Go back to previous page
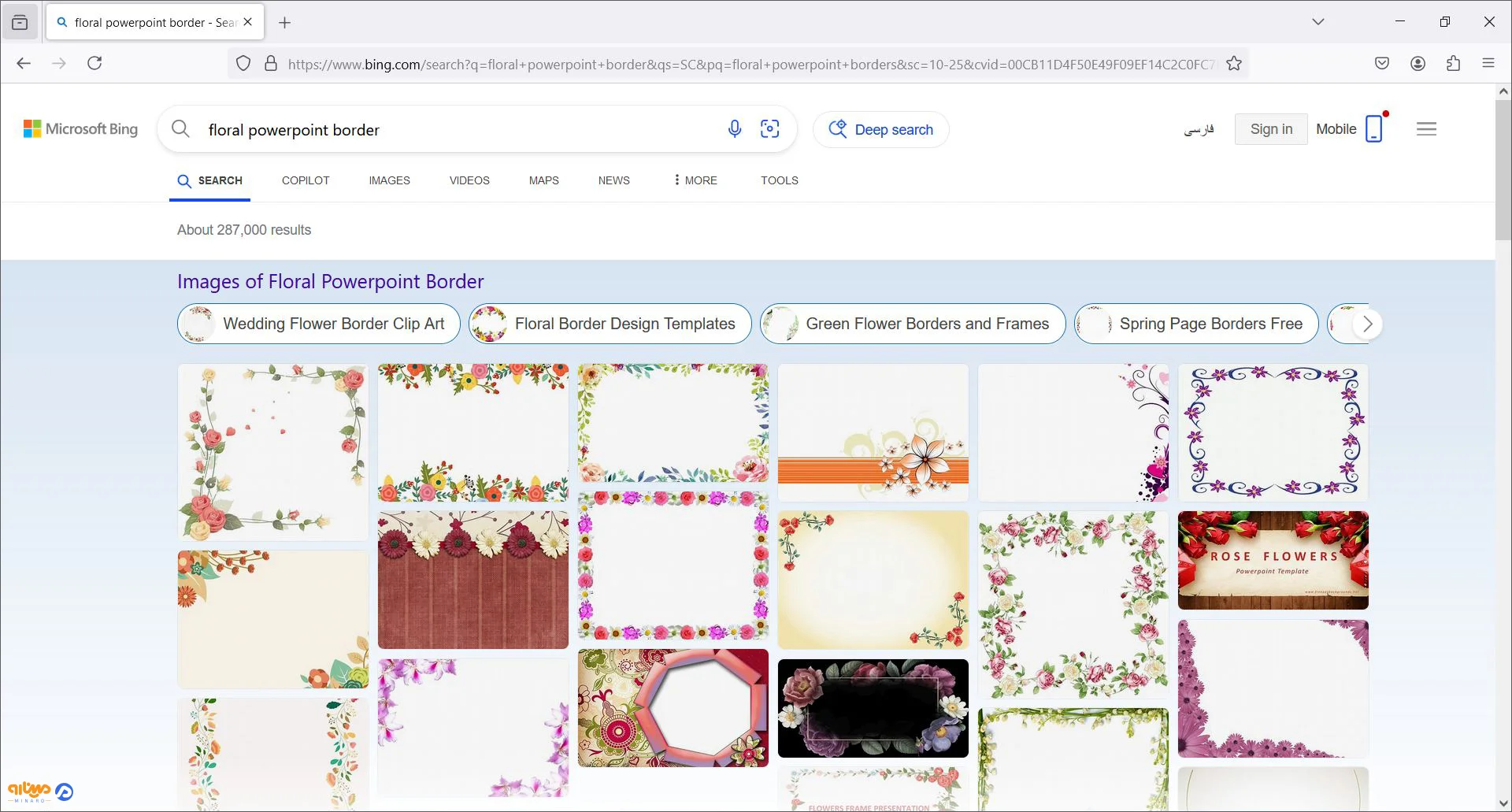The image size is (1512, 812). 24,63
